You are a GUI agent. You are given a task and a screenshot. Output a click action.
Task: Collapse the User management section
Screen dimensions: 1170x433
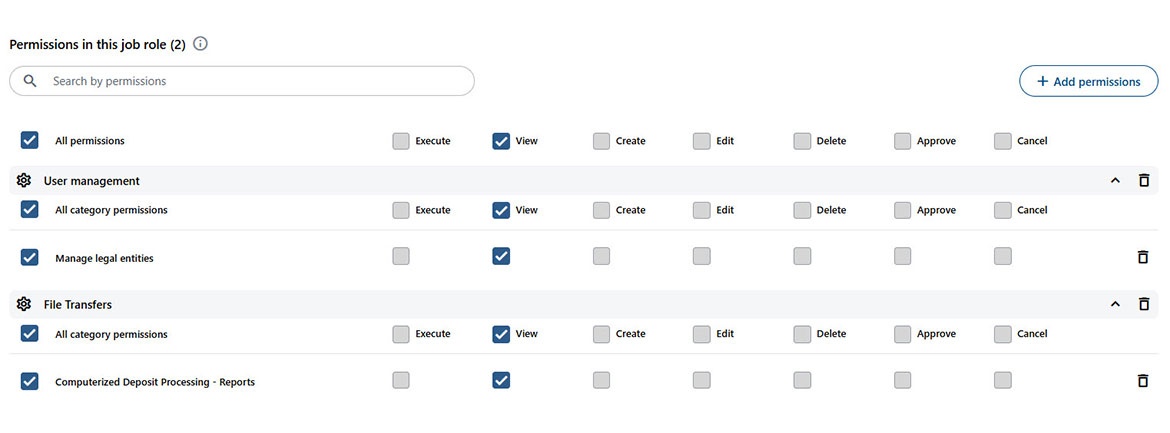pyautogui.click(x=1115, y=181)
